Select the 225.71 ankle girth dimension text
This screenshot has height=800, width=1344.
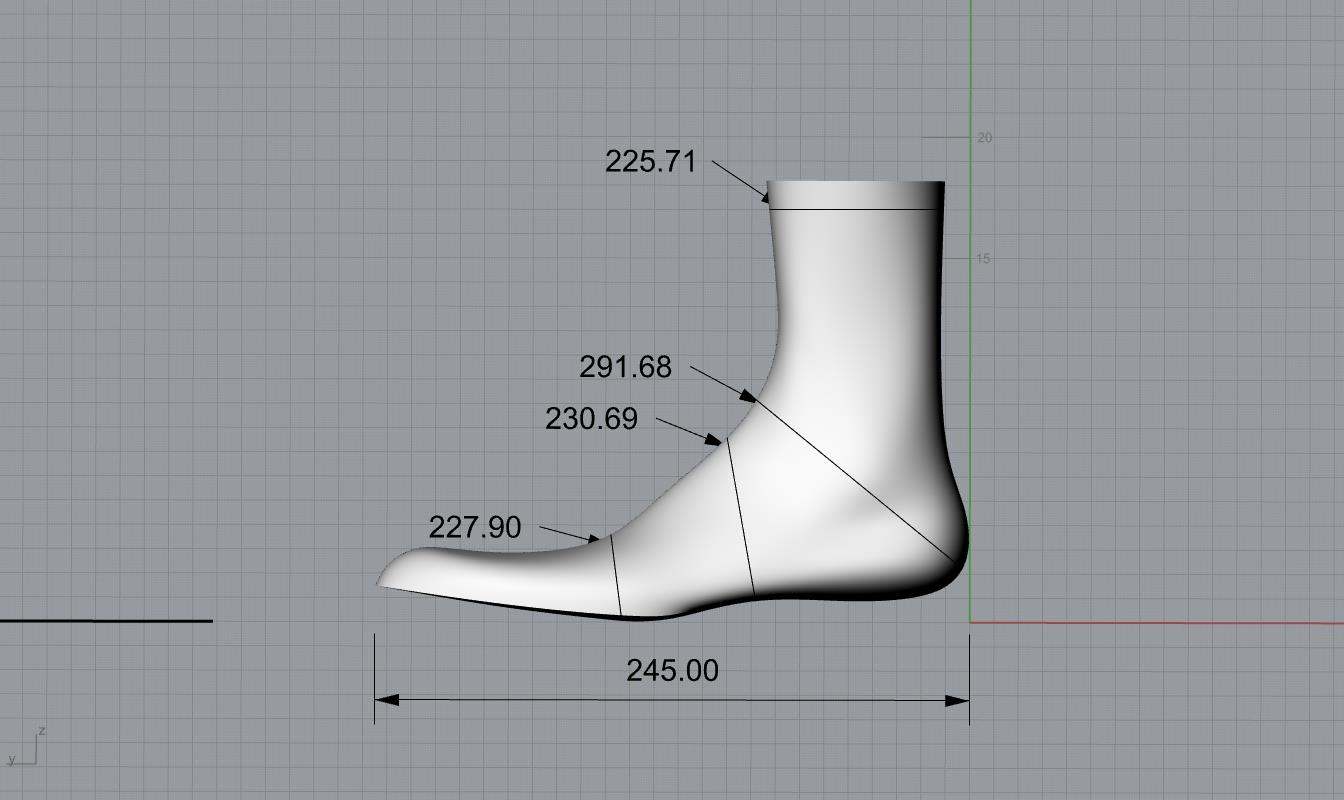pos(650,161)
